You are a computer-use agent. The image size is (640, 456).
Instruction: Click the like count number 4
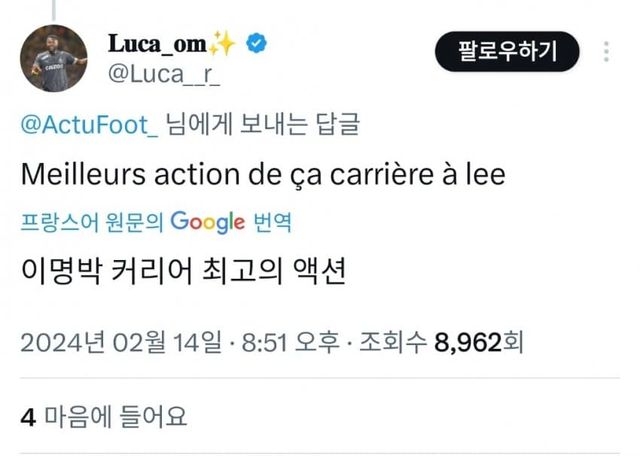[x=29, y=415]
